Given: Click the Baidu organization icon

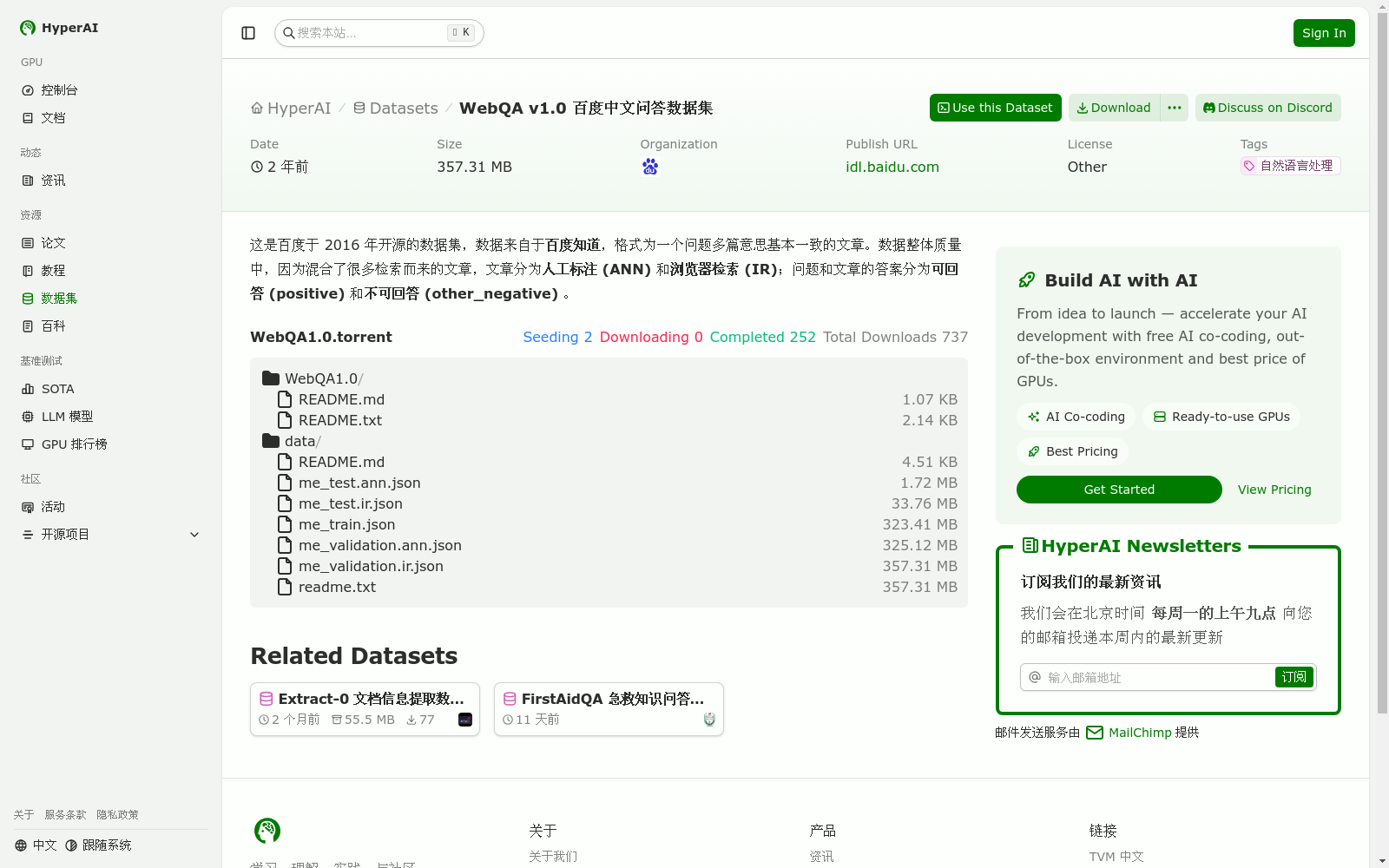Looking at the screenshot, I should 650,167.
